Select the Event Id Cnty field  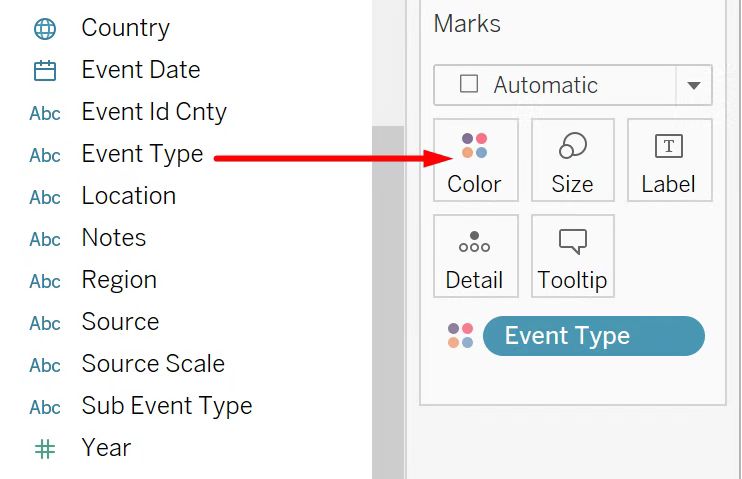(x=154, y=112)
